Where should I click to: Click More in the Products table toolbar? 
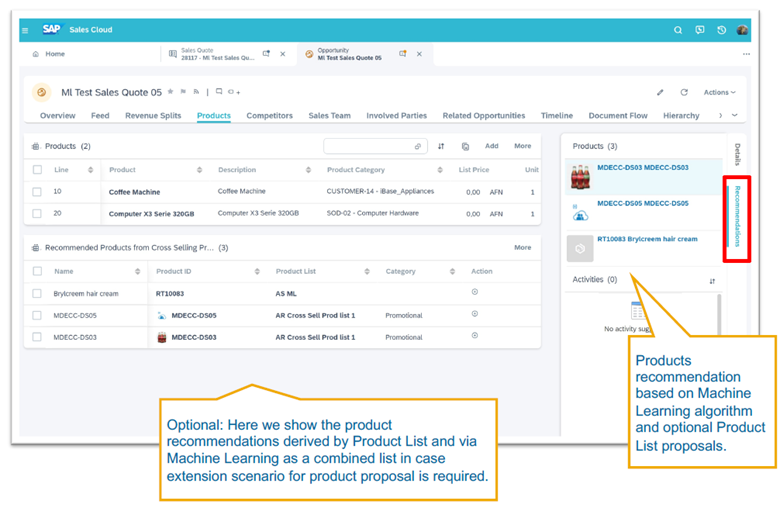tap(522, 146)
